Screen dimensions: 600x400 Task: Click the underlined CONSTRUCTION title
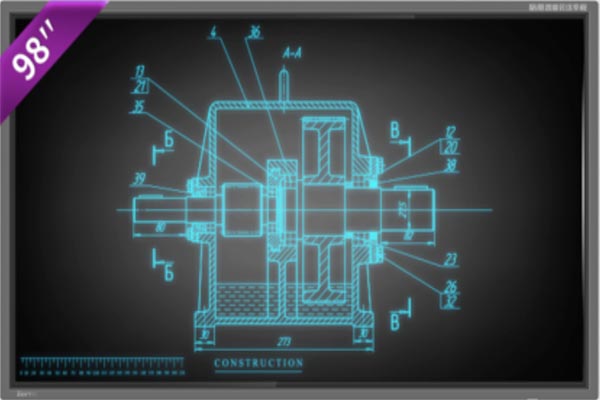pos(259,363)
